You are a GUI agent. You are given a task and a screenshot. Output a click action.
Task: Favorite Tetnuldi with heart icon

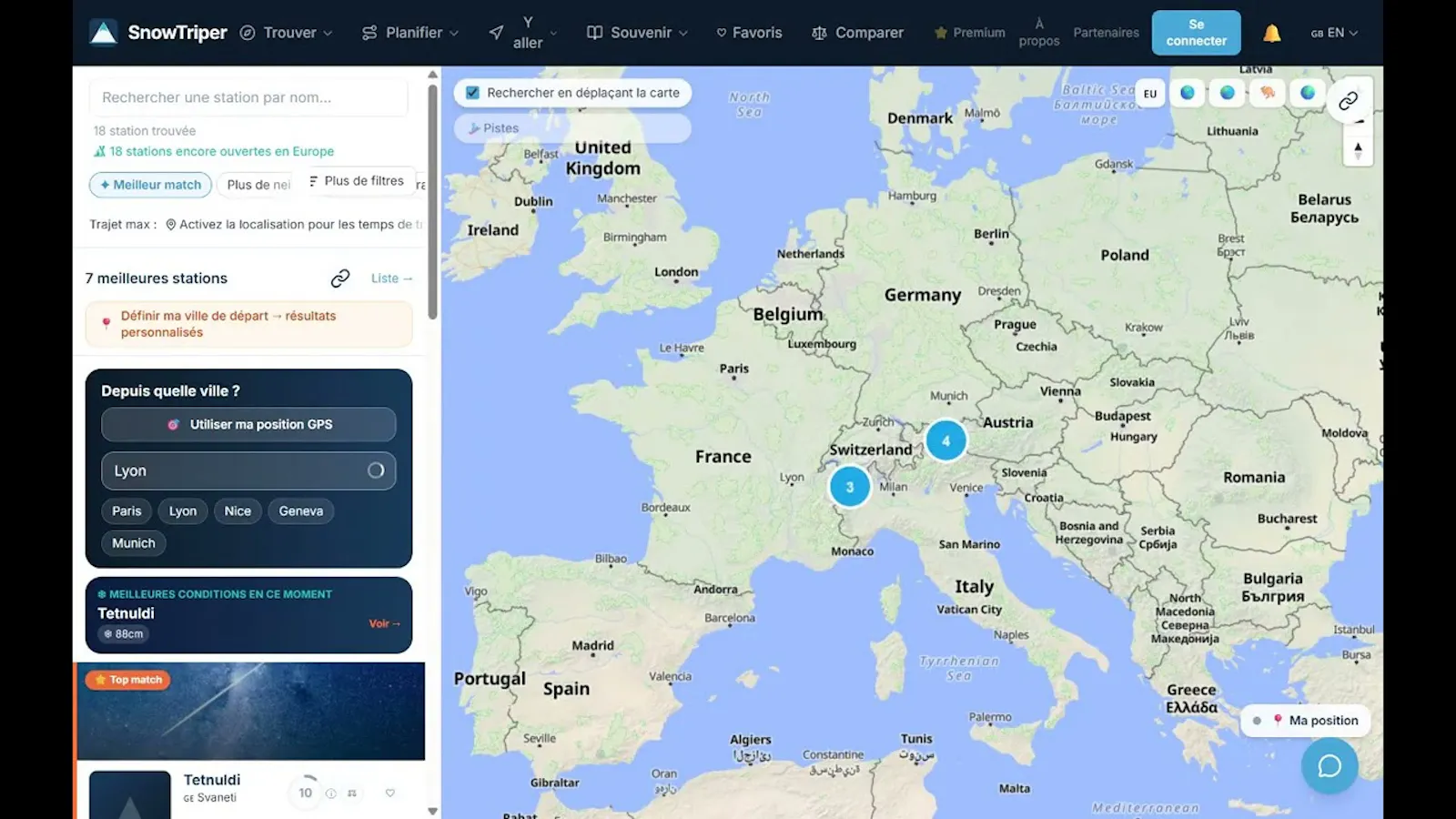coord(390,794)
